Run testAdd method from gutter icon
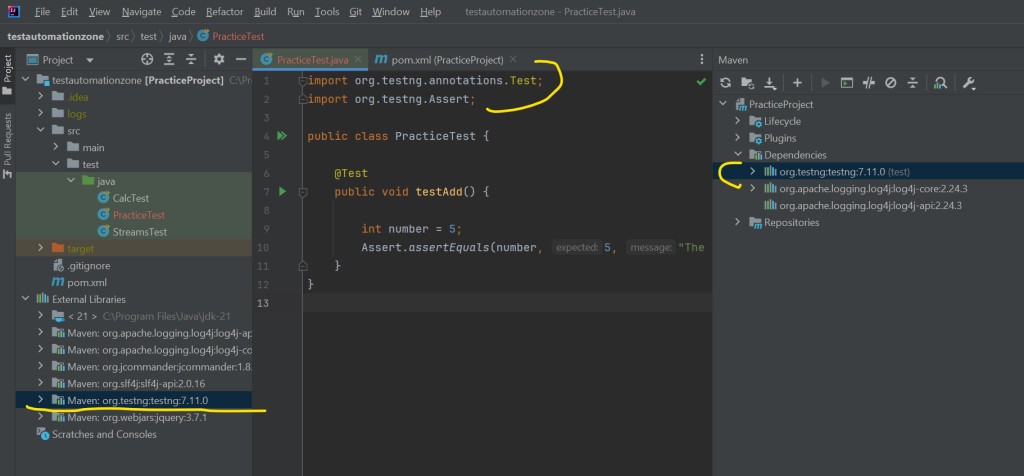The height and width of the screenshot is (476, 1024). click(x=282, y=191)
